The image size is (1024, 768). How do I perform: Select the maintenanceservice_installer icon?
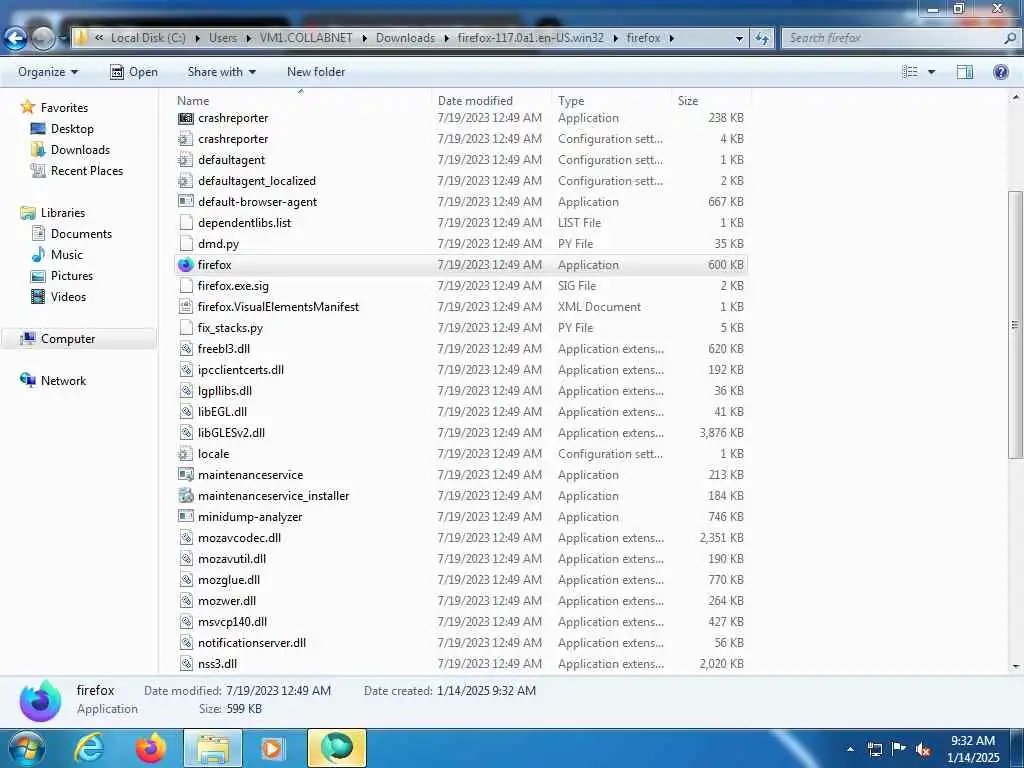[186, 496]
